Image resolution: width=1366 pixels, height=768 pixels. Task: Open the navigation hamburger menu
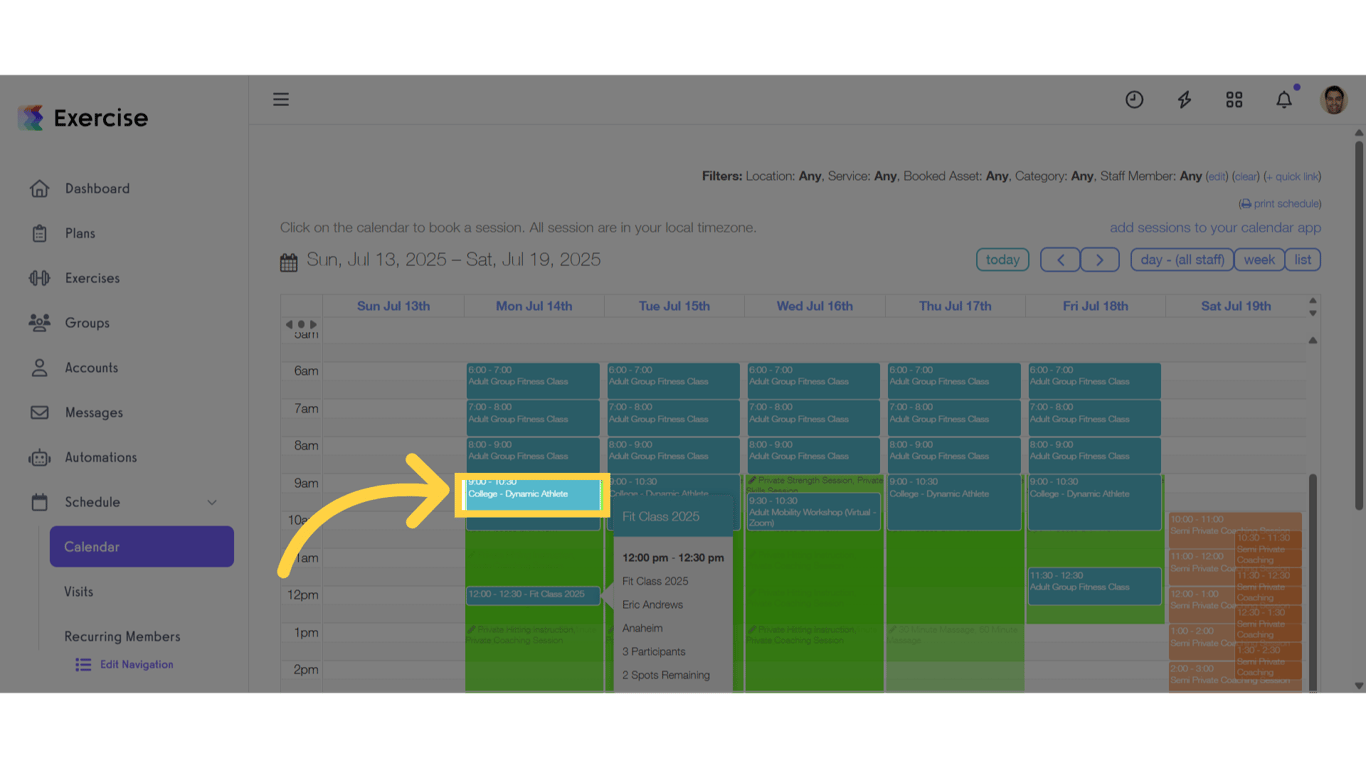point(280,99)
